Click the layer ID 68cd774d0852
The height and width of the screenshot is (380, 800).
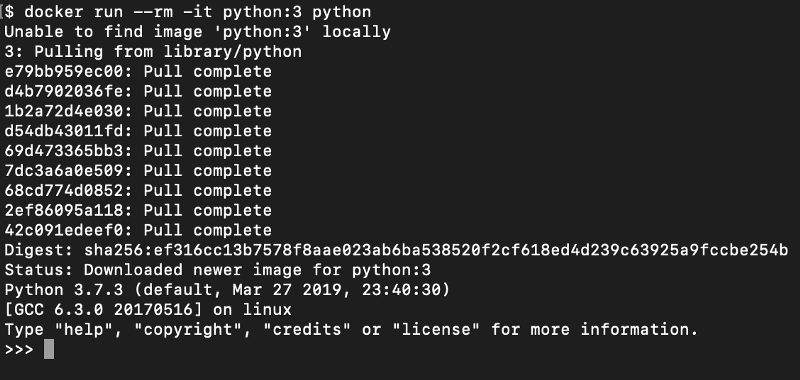pos(64,191)
